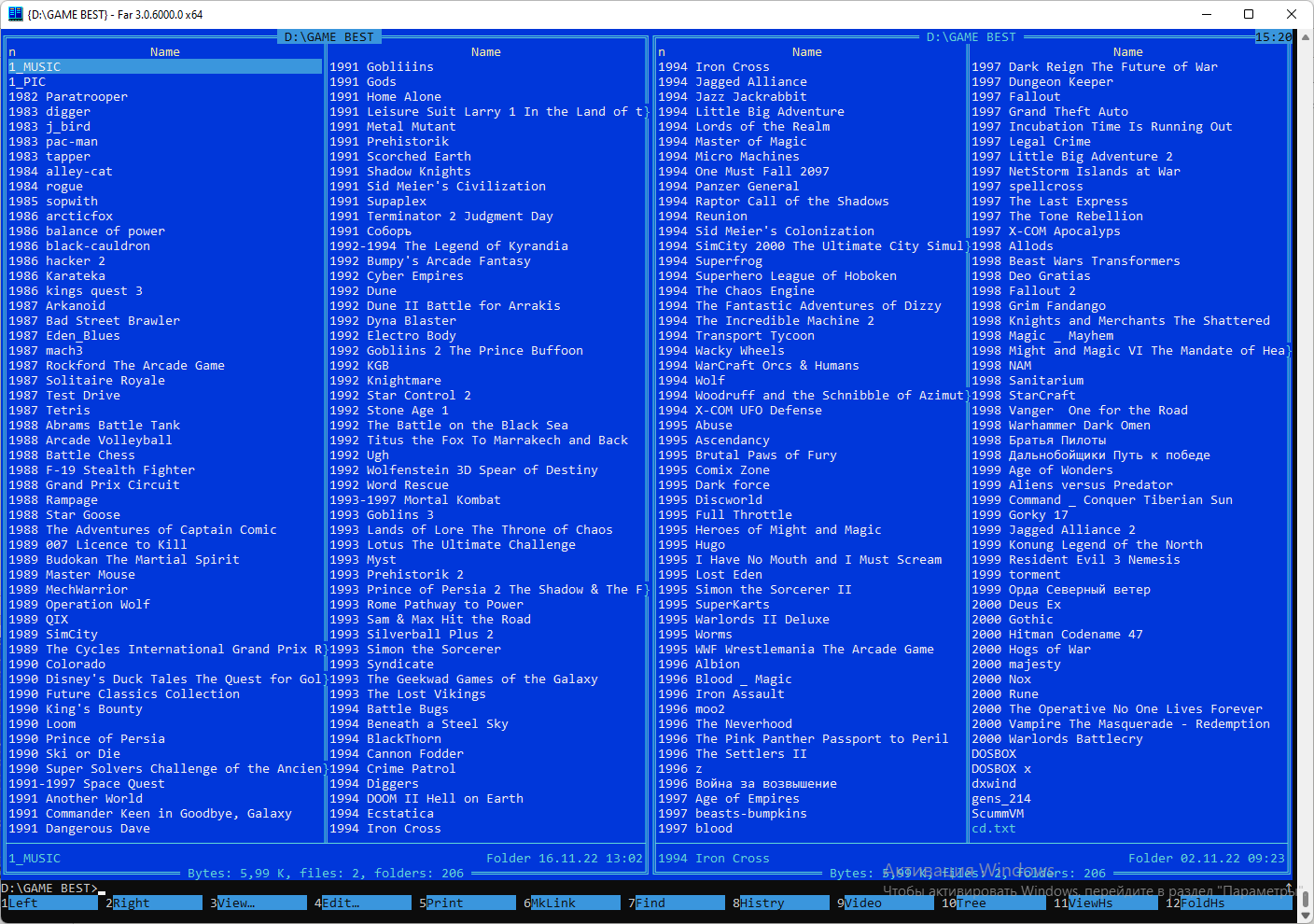Viewport: 1314px width, 924px height.
Task: Click scrollbar down arrow at window edge
Action: tap(1306, 917)
